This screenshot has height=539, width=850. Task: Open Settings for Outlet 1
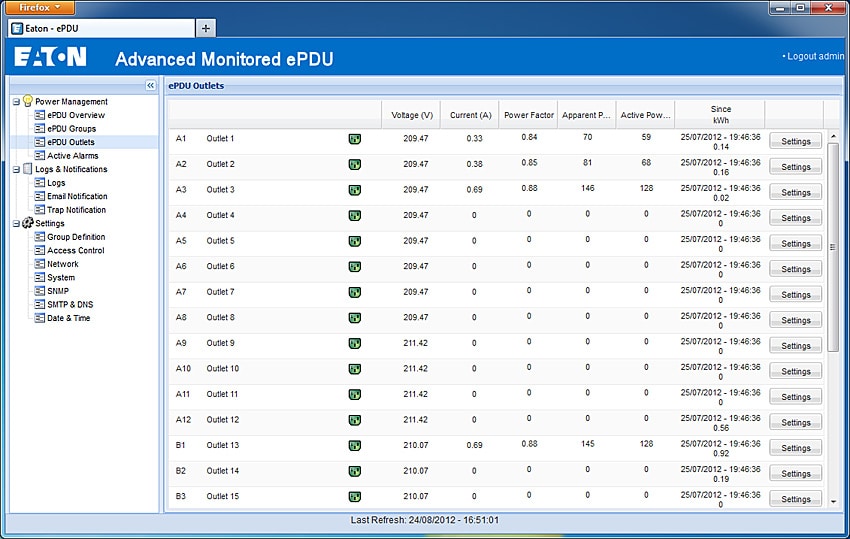[x=795, y=141]
